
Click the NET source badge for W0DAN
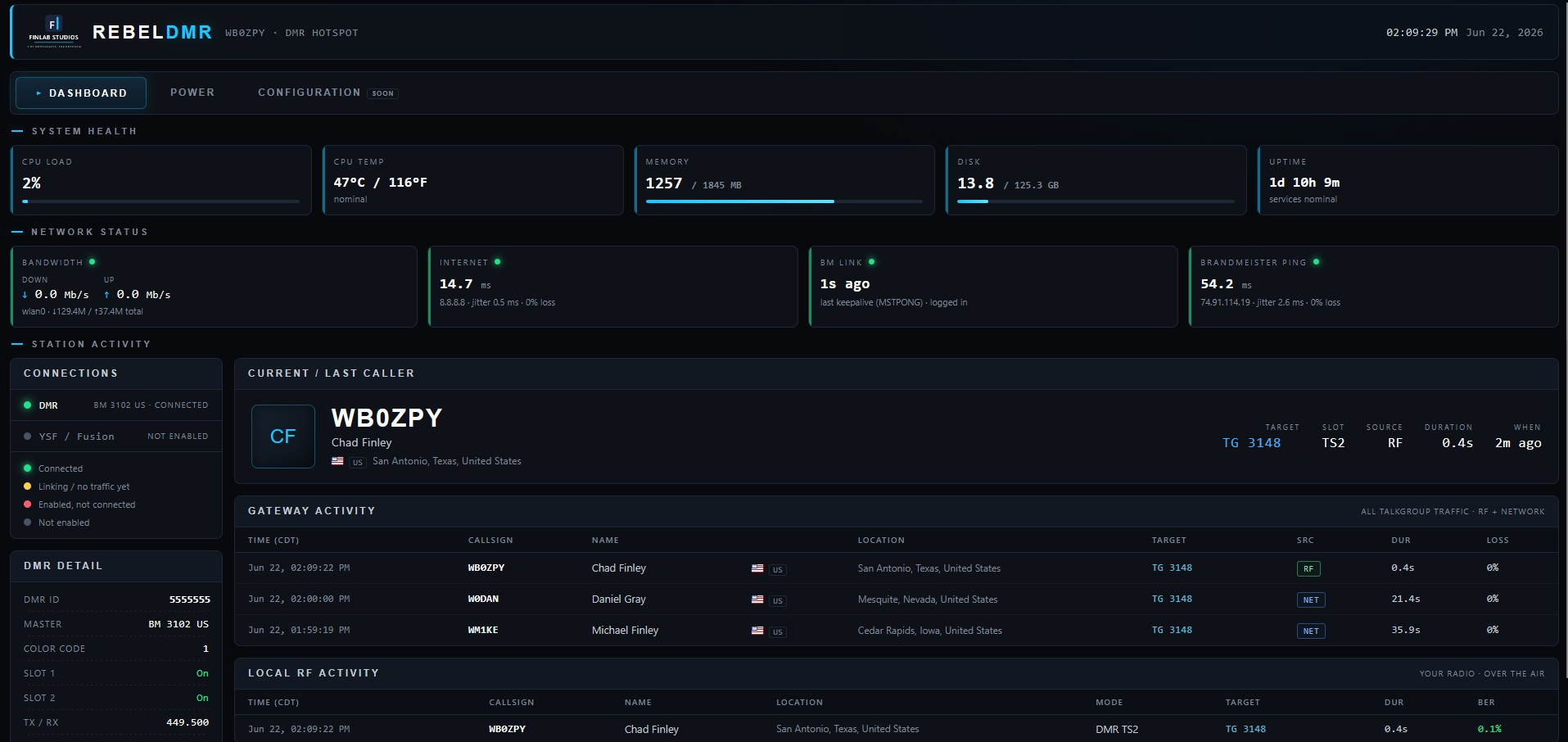point(1311,599)
